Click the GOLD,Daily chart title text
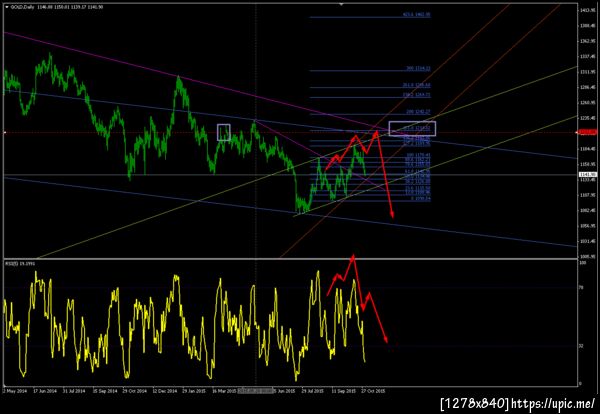Viewport: 600px width, 414px height. pos(21,7)
